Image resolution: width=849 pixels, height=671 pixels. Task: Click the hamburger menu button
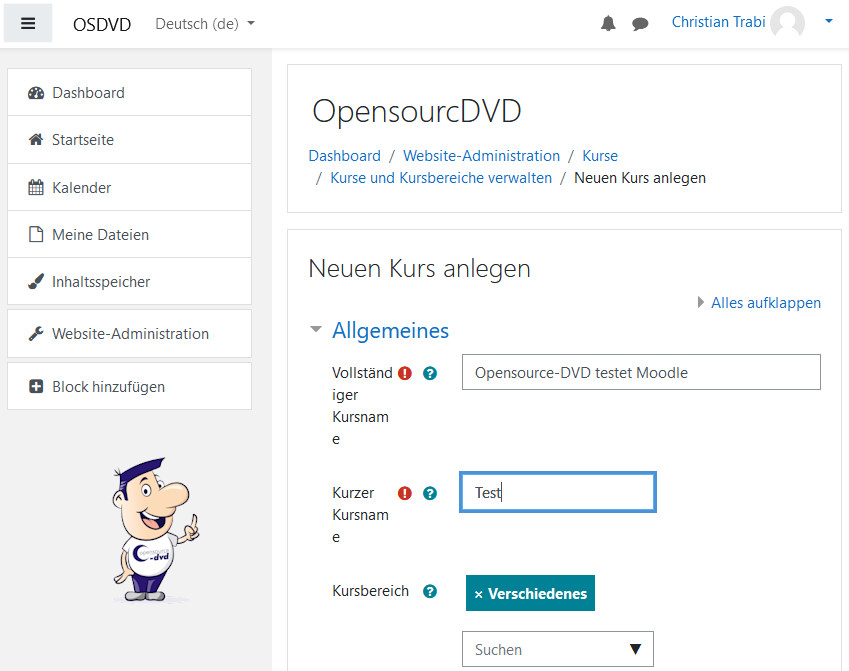28,23
